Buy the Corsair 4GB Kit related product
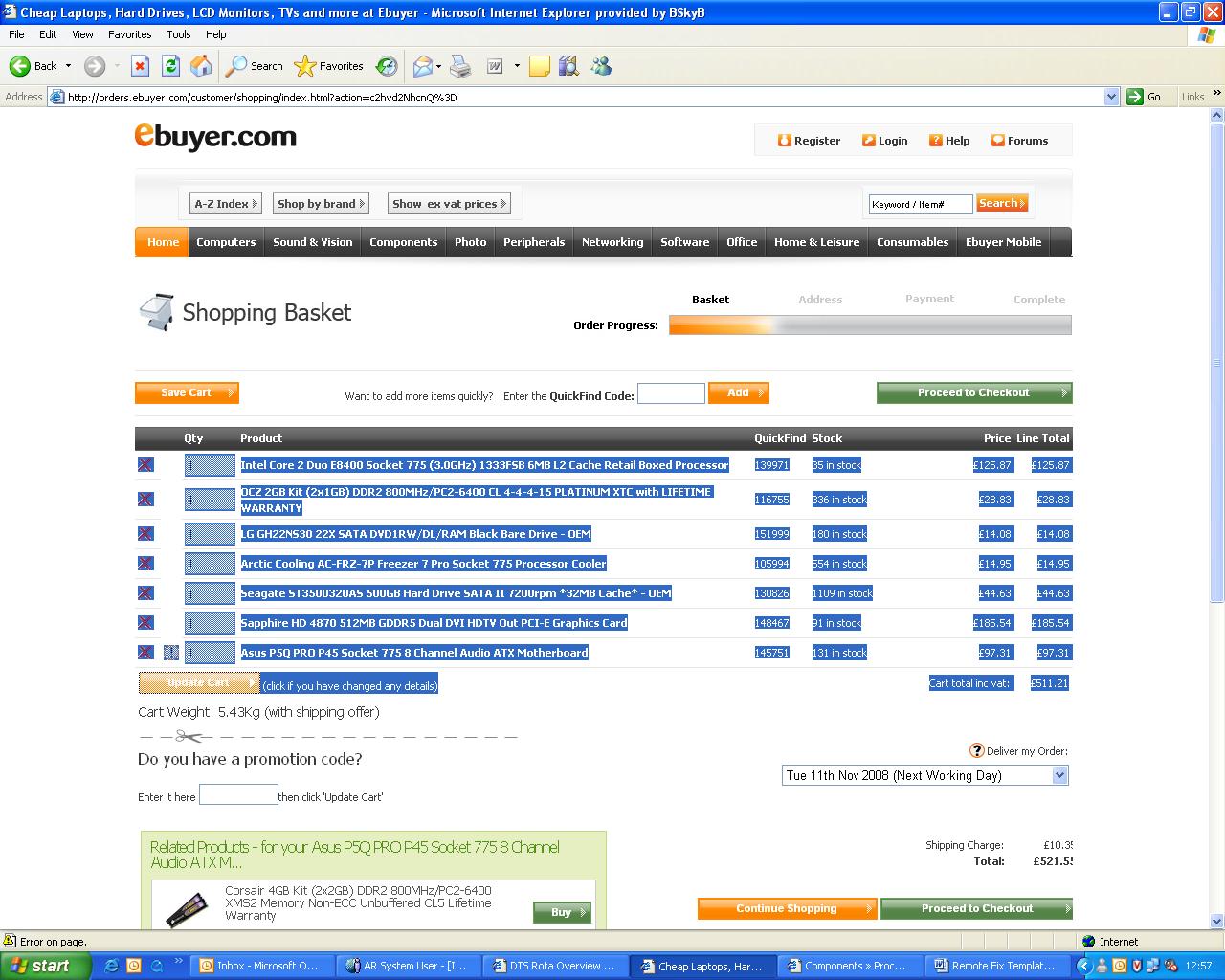1225x980 pixels. point(562,912)
